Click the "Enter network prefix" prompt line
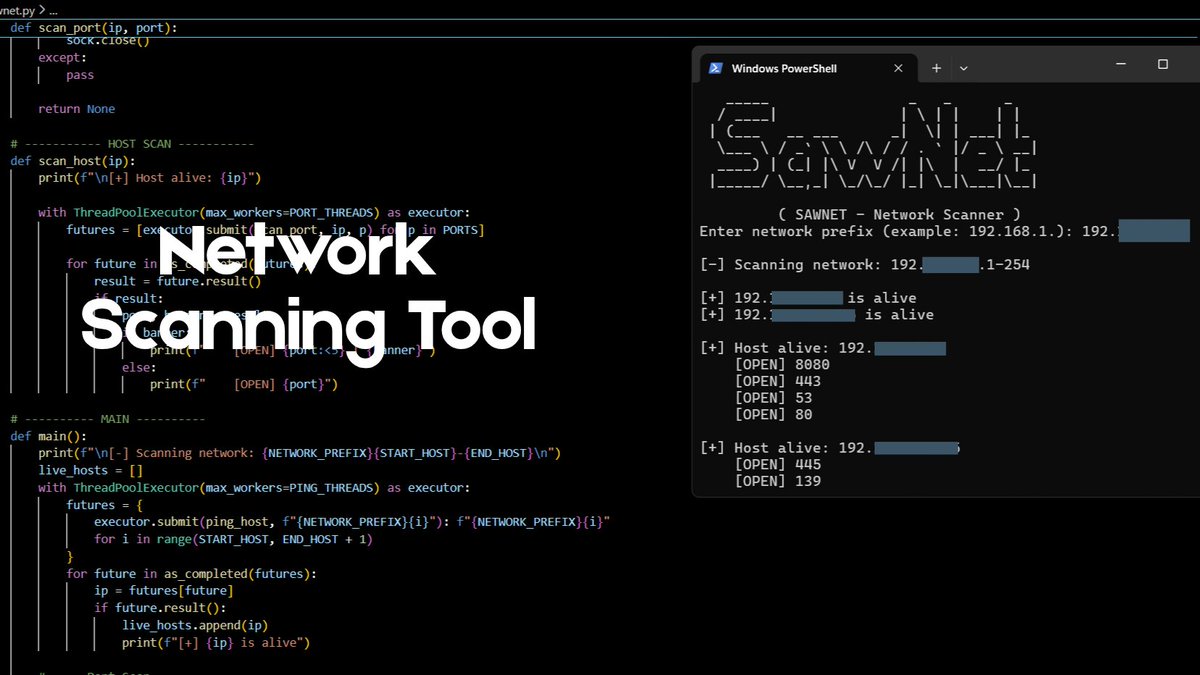Viewport: 1200px width, 675px height. [x=944, y=231]
